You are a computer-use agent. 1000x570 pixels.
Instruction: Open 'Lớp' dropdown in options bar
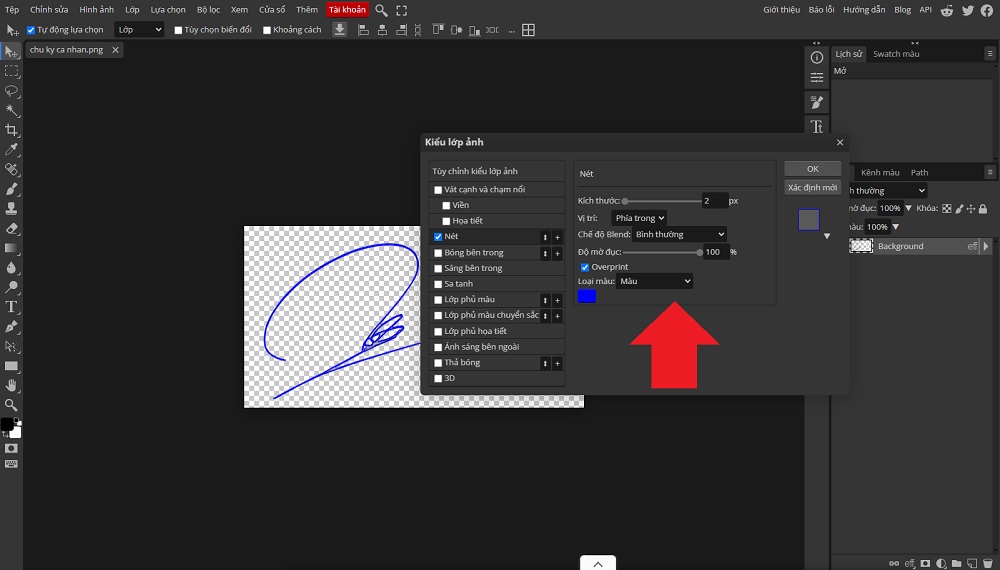[139, 30]
